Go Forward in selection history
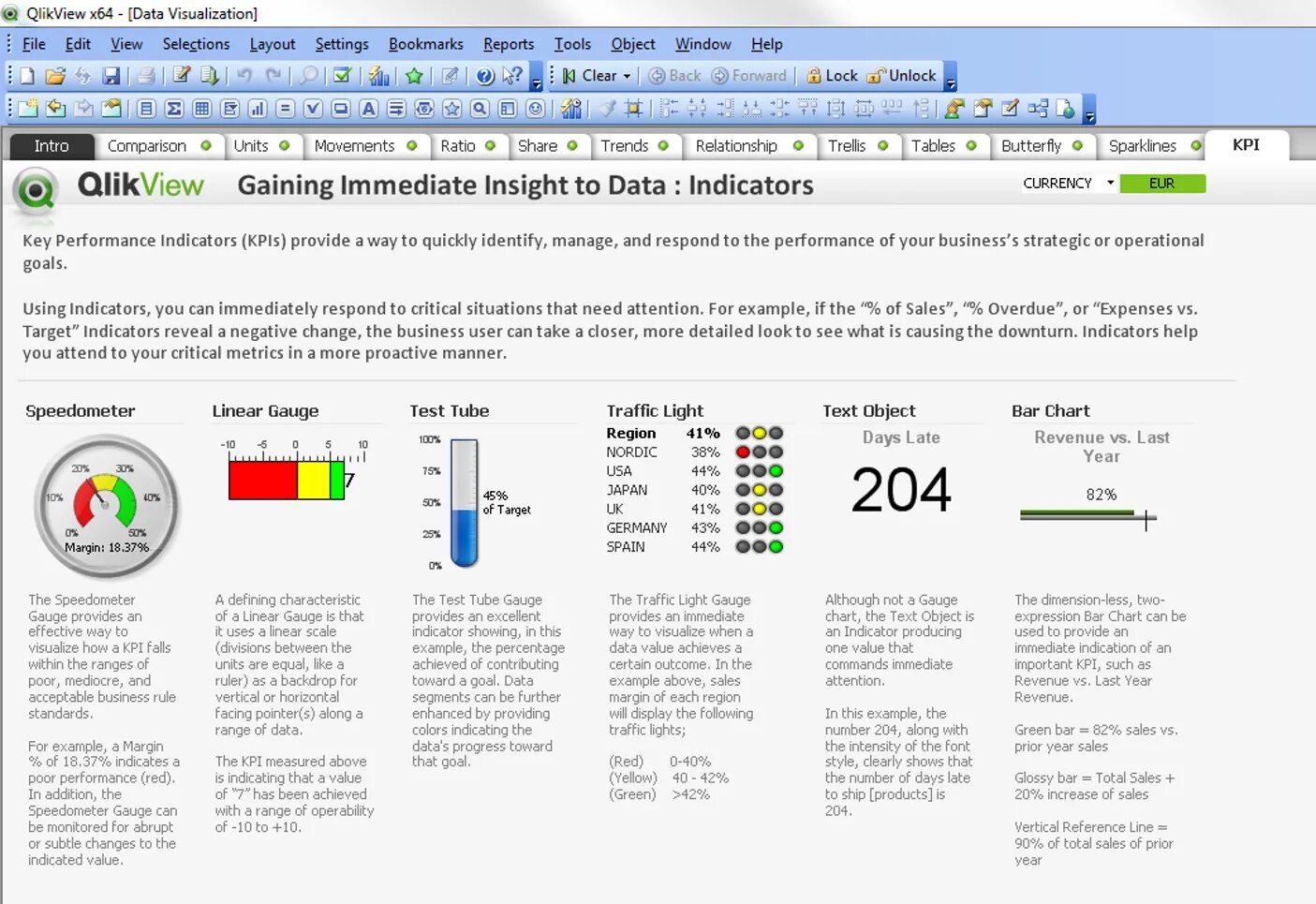1316x904 pixels. [749, 76]
